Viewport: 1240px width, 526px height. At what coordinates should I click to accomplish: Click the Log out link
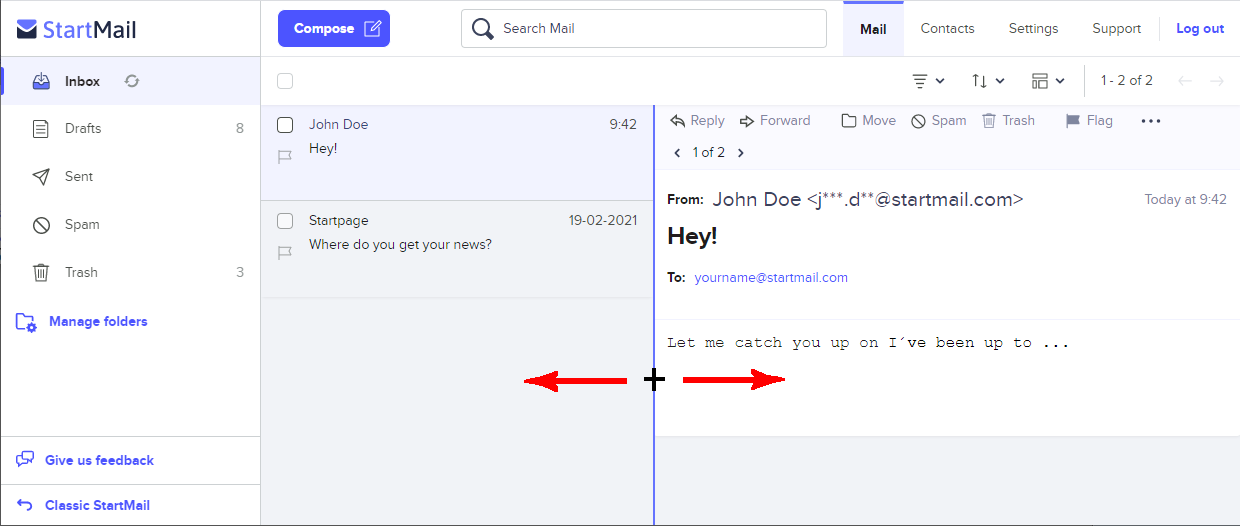pyautogui.click(x=1200, y=28)
